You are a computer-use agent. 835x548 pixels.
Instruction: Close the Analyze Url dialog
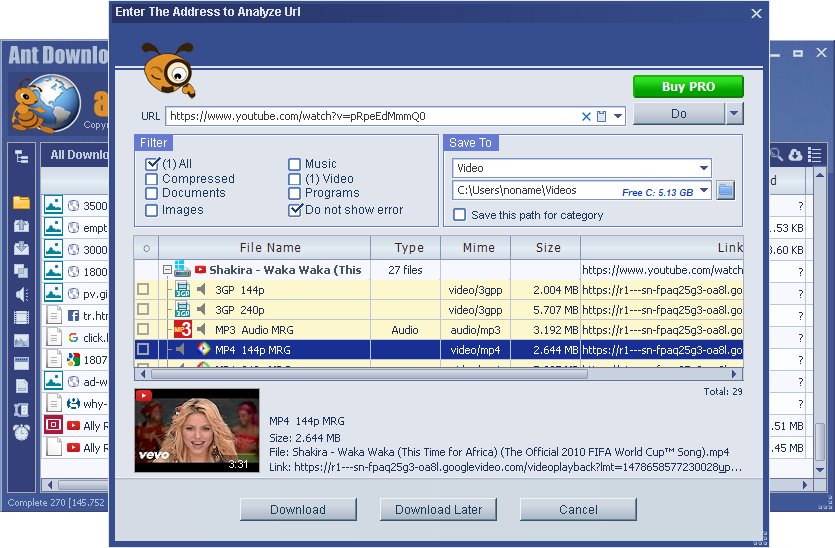click(x=756, y=14)
